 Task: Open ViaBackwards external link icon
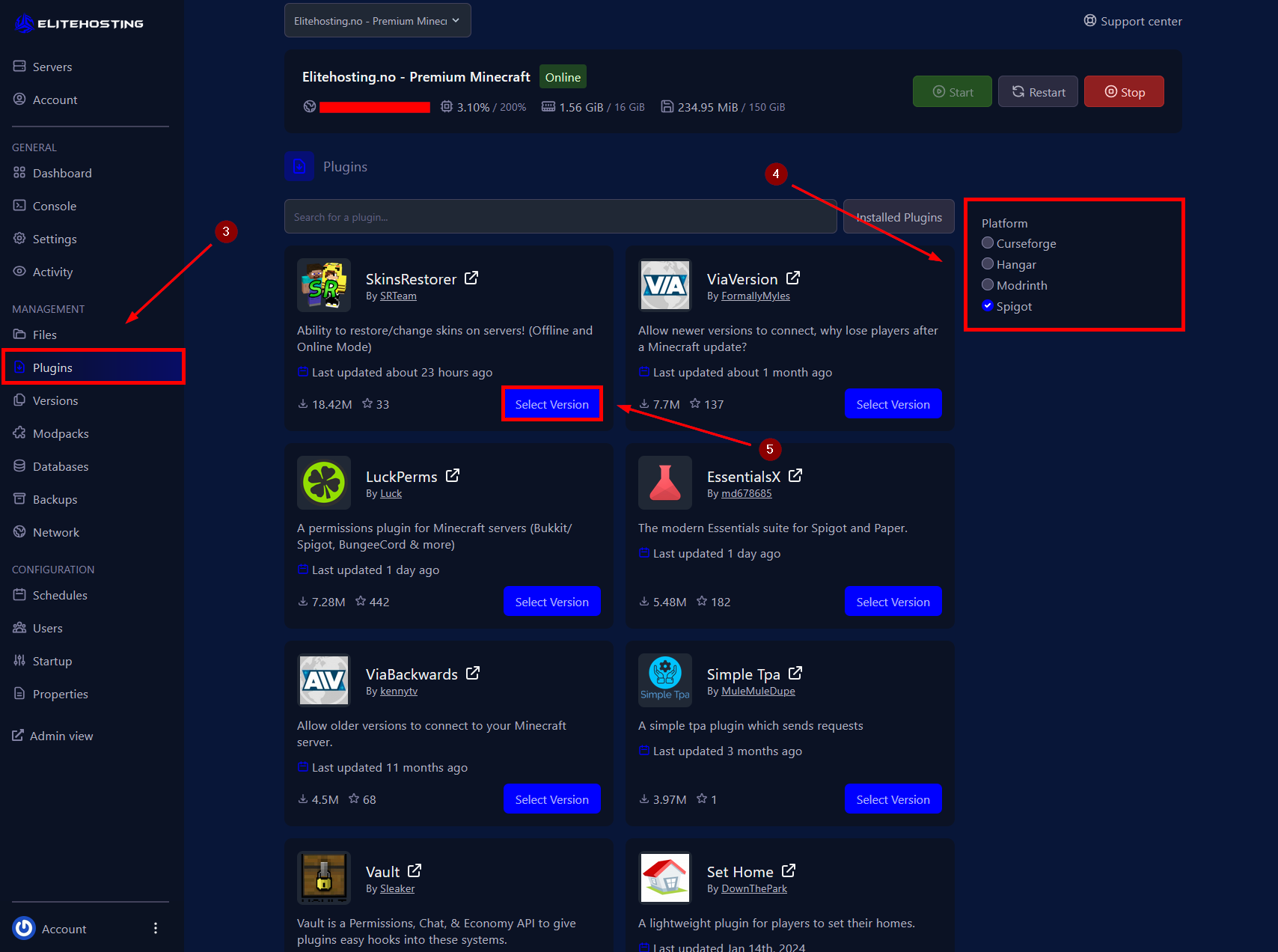coord(473,673)
